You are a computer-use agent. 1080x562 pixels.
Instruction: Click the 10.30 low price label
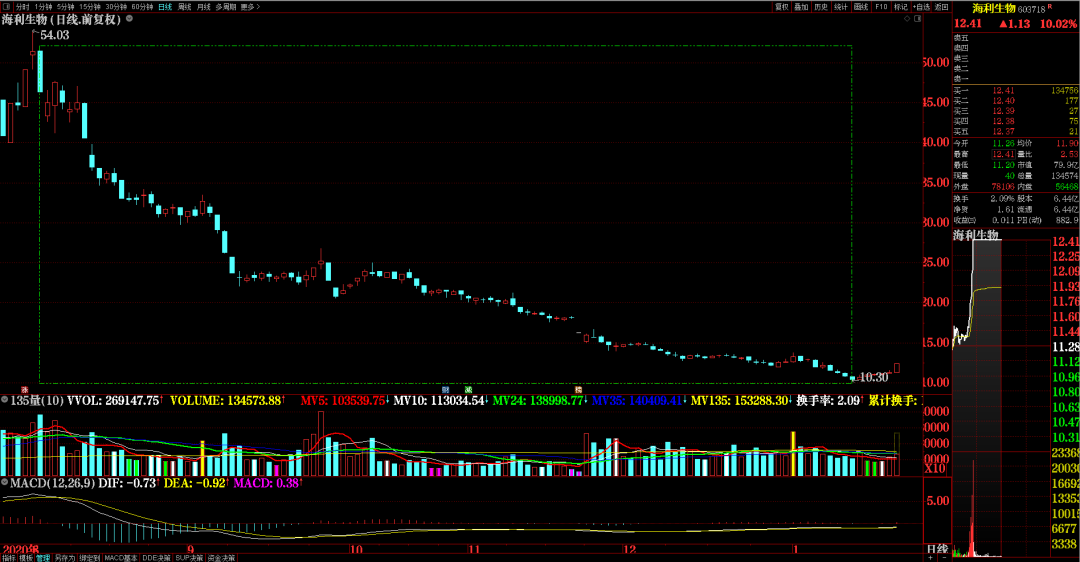pos(874,377)
